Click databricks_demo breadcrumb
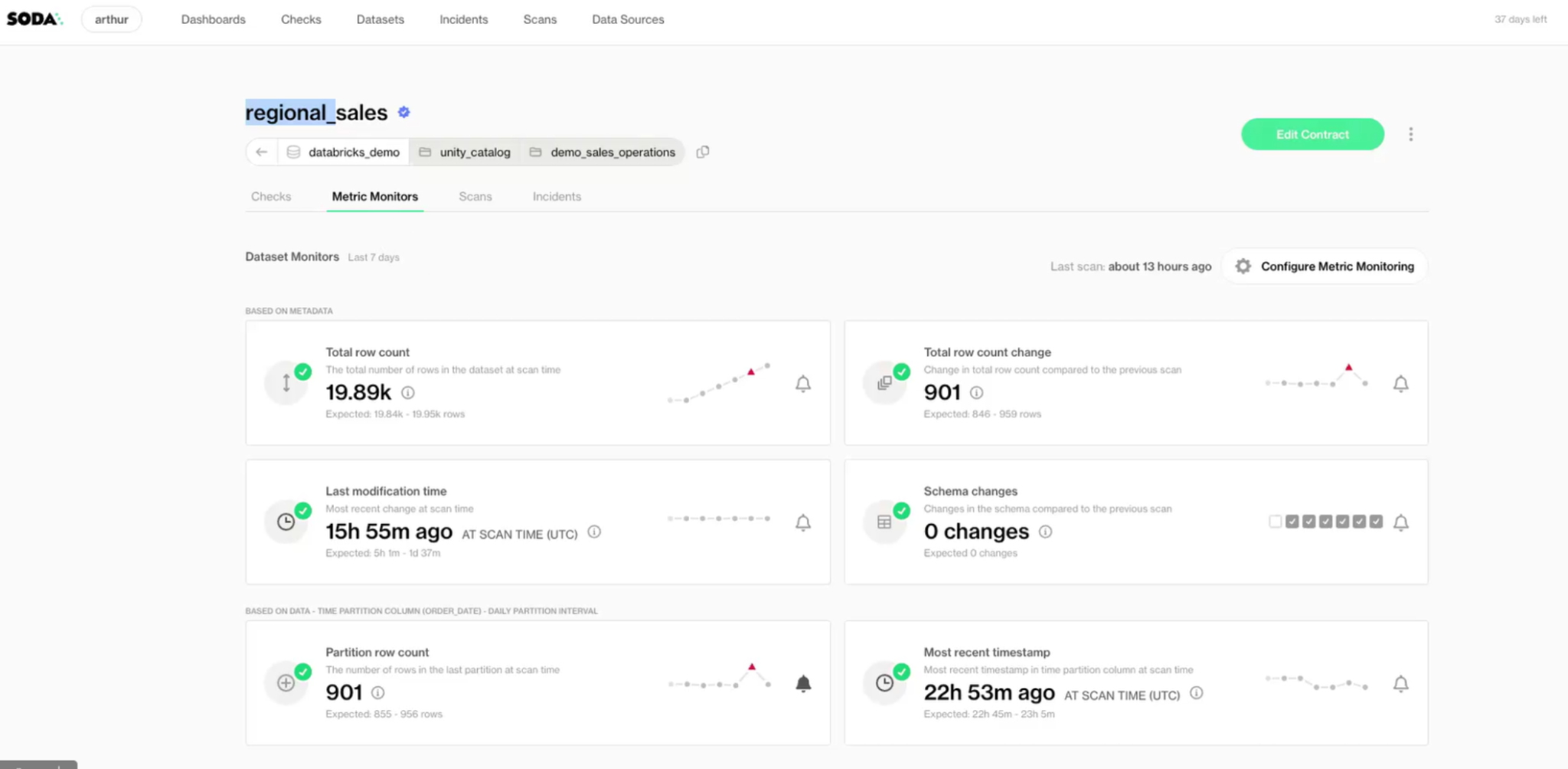 click(345, 152)
